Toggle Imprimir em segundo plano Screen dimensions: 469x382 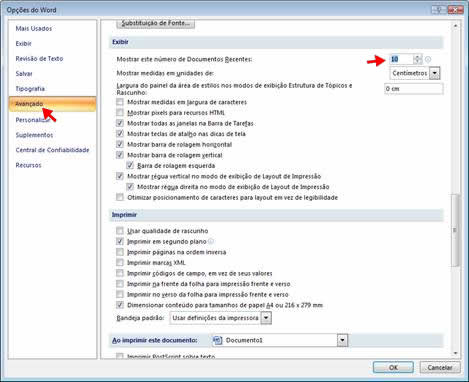tap(120, 241)
